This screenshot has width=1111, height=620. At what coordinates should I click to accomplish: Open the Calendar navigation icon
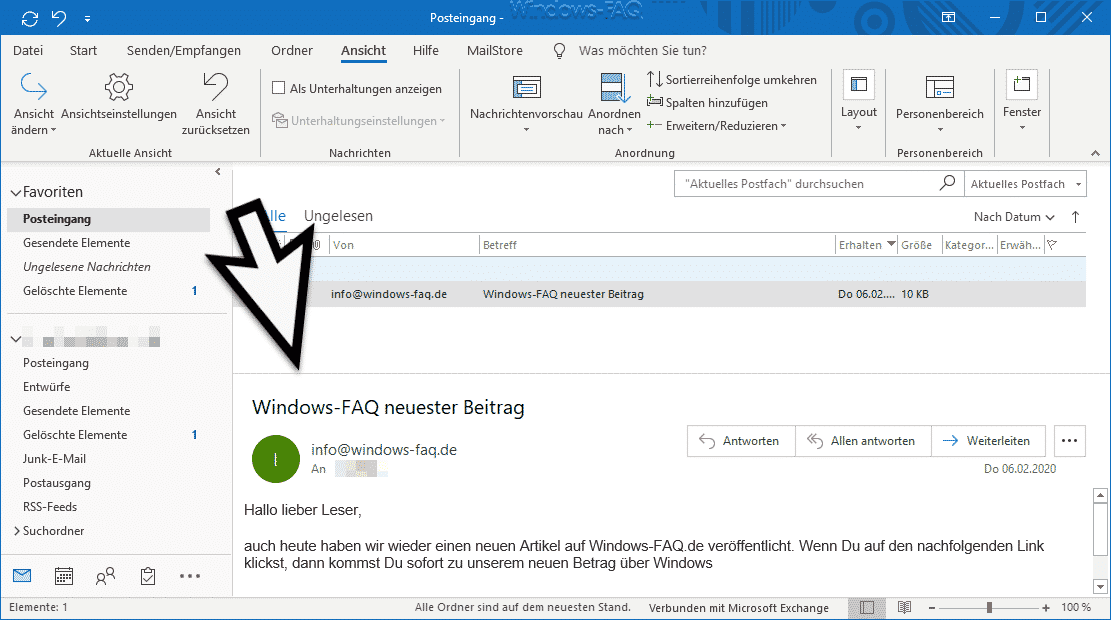64,576
